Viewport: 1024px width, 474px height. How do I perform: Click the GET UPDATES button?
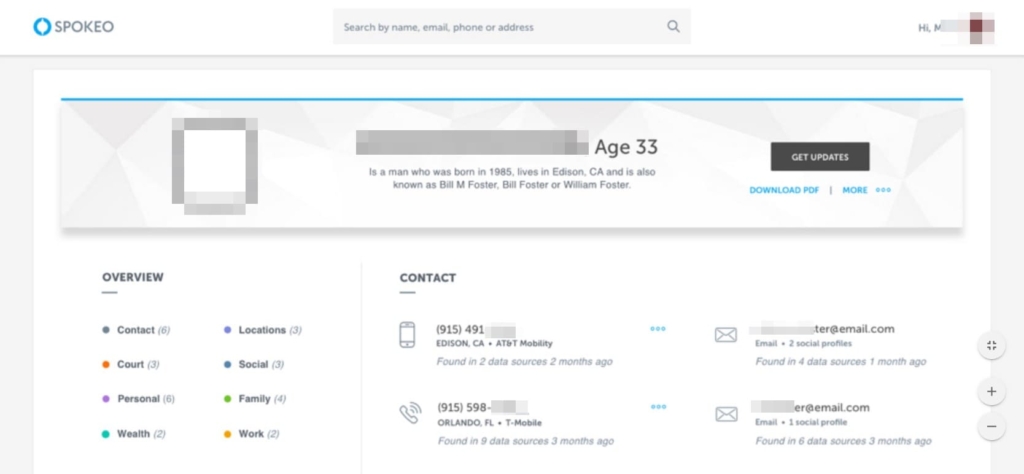[x=820, y=157]
